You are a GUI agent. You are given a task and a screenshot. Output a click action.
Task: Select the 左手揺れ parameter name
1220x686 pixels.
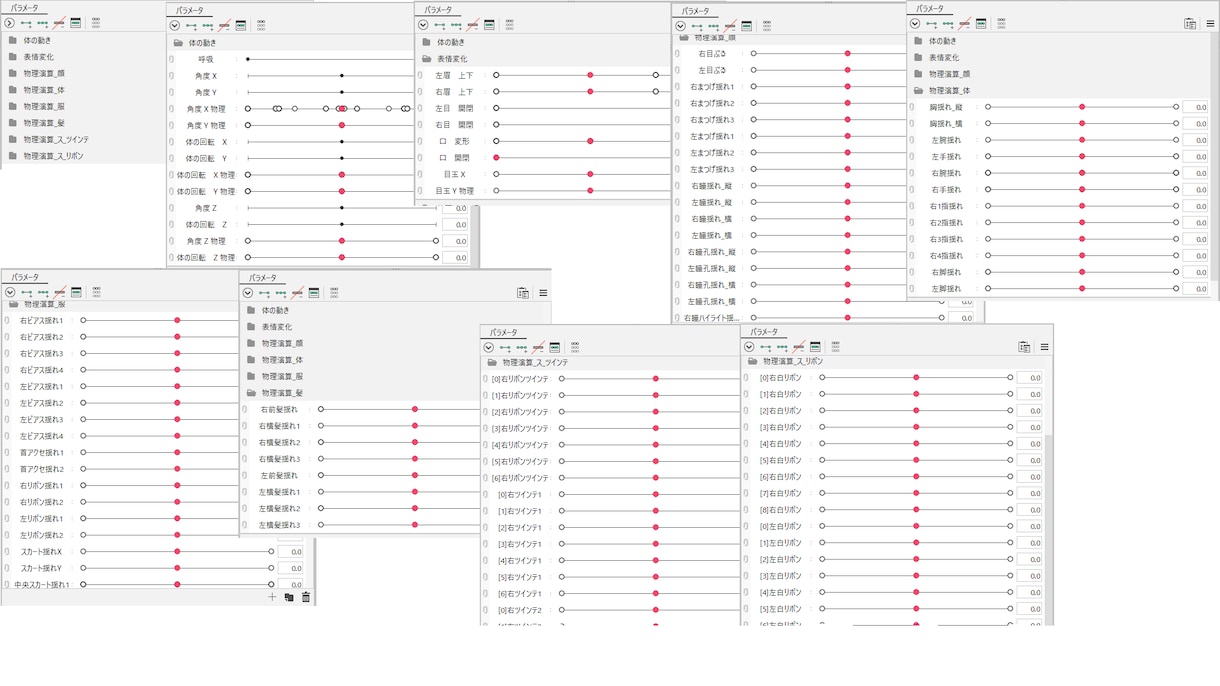tap(946, 157)
